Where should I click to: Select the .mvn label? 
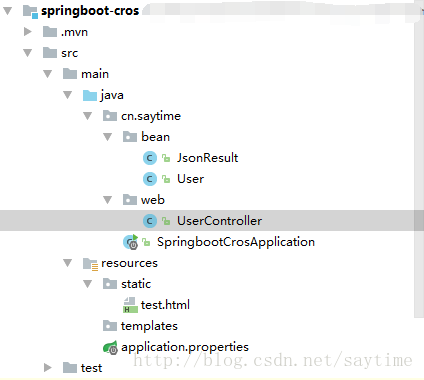pos(75,32)
